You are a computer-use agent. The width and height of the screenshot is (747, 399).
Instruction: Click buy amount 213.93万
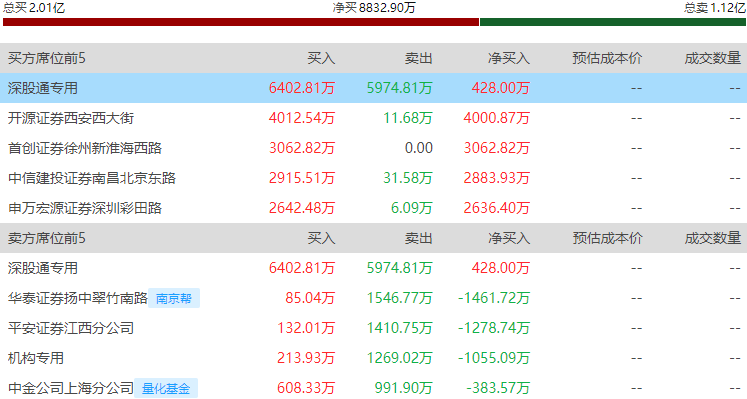(306, 358)
